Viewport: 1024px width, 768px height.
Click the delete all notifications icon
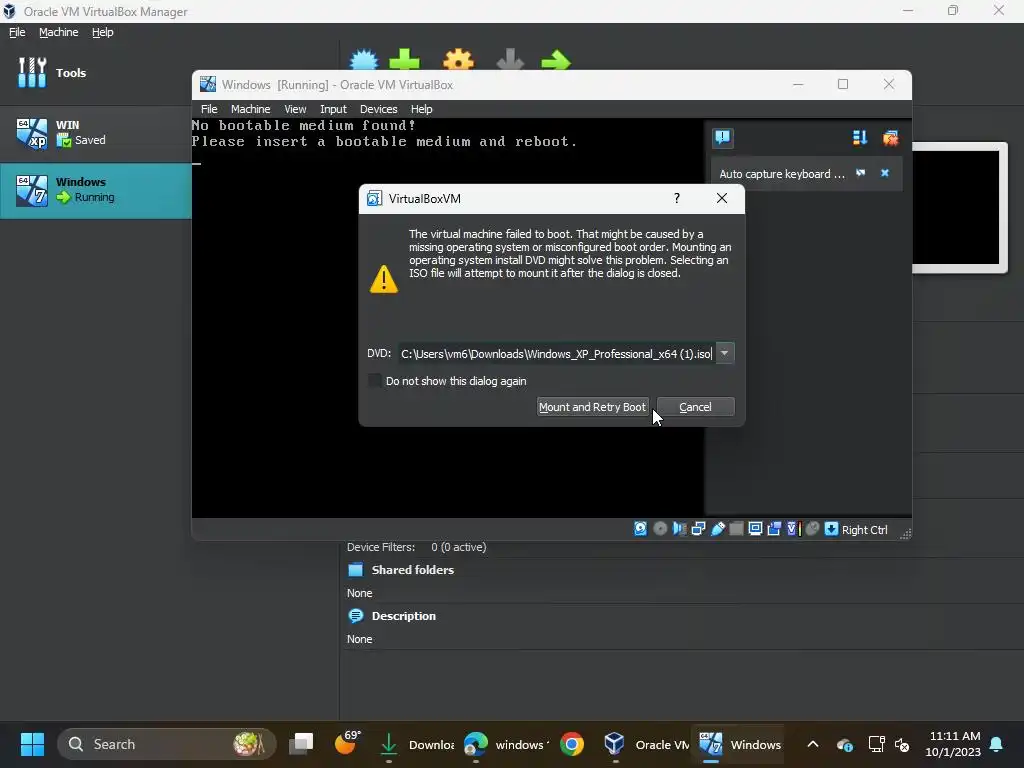coord(891,138)
